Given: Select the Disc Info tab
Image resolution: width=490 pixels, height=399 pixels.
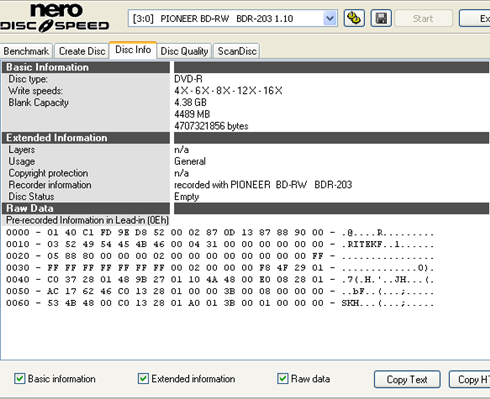Looking at the screenshot, I should 133,50.
